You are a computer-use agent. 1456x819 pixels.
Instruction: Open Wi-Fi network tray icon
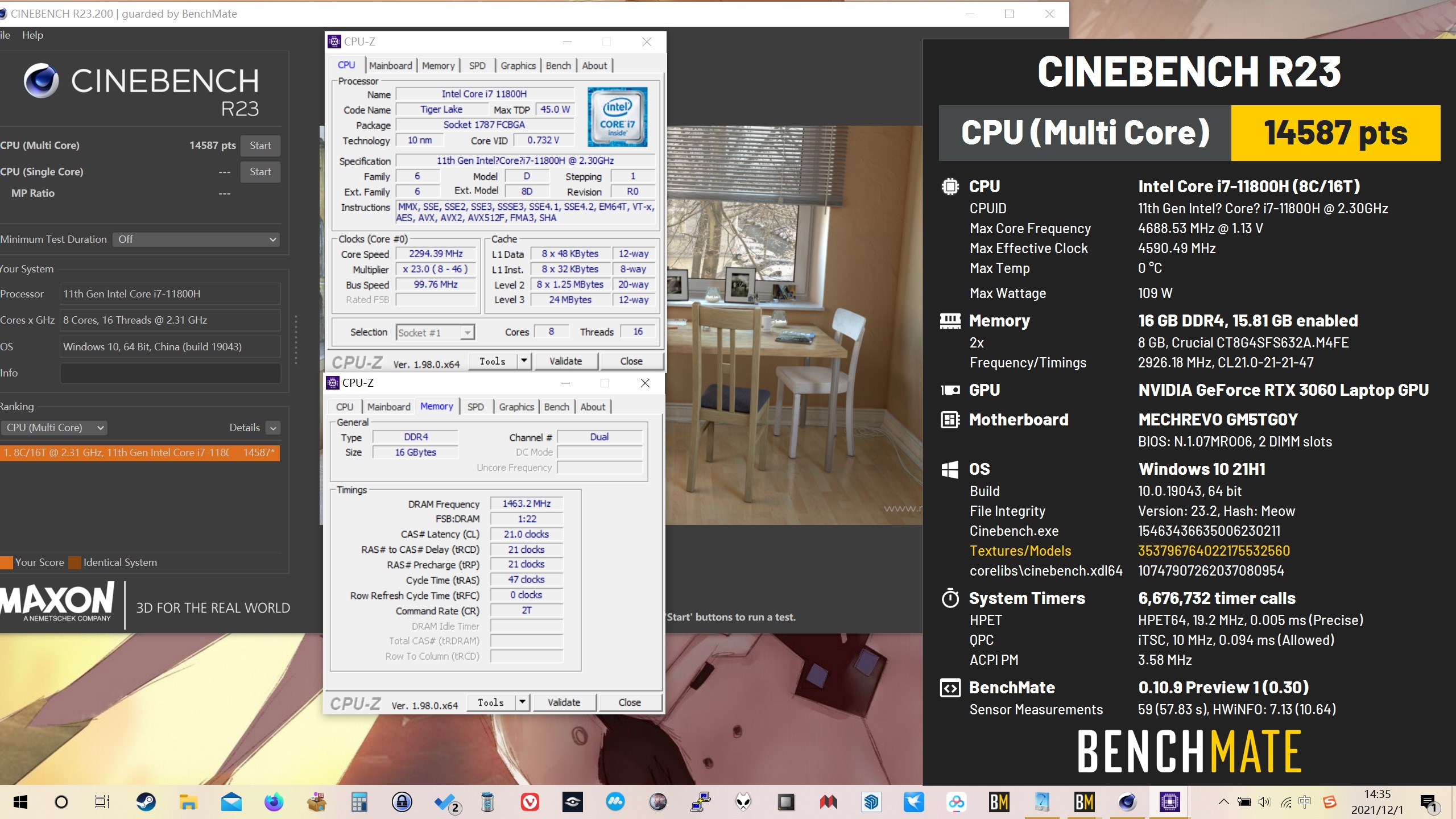1285,802
